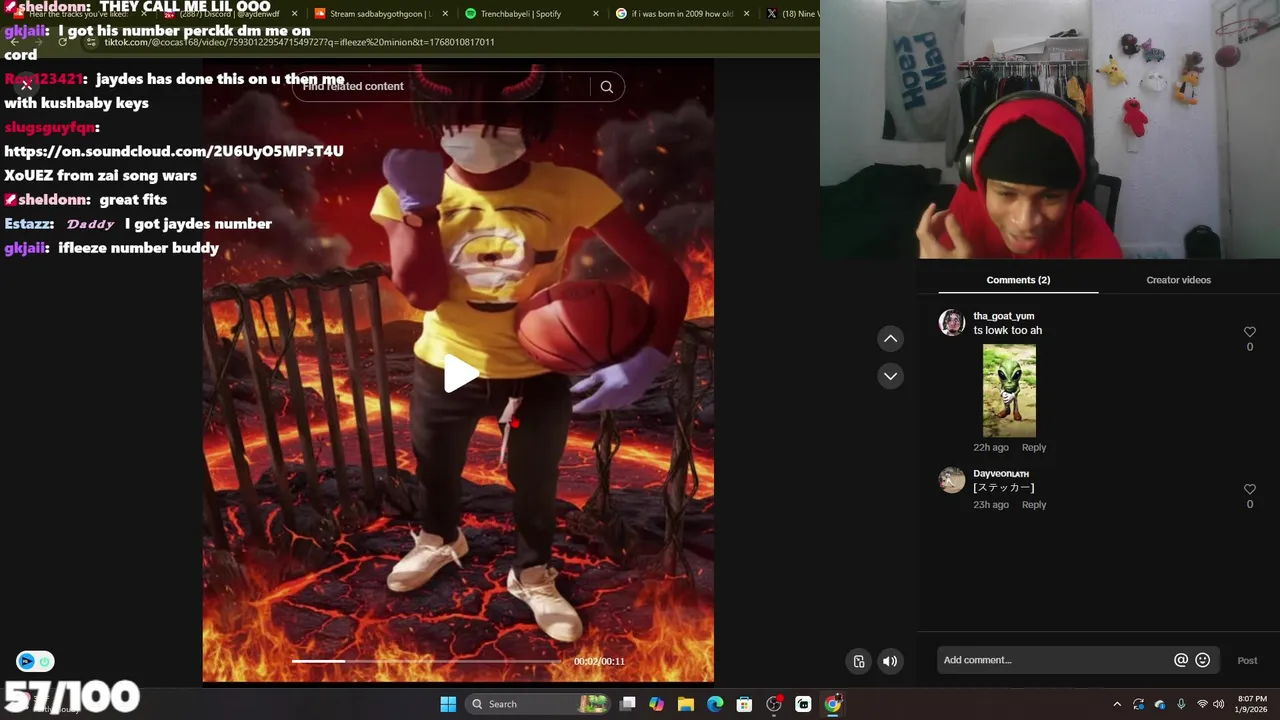Click the 00:02/00:11 video time label

pyautogui.click(x=599, y=661)
